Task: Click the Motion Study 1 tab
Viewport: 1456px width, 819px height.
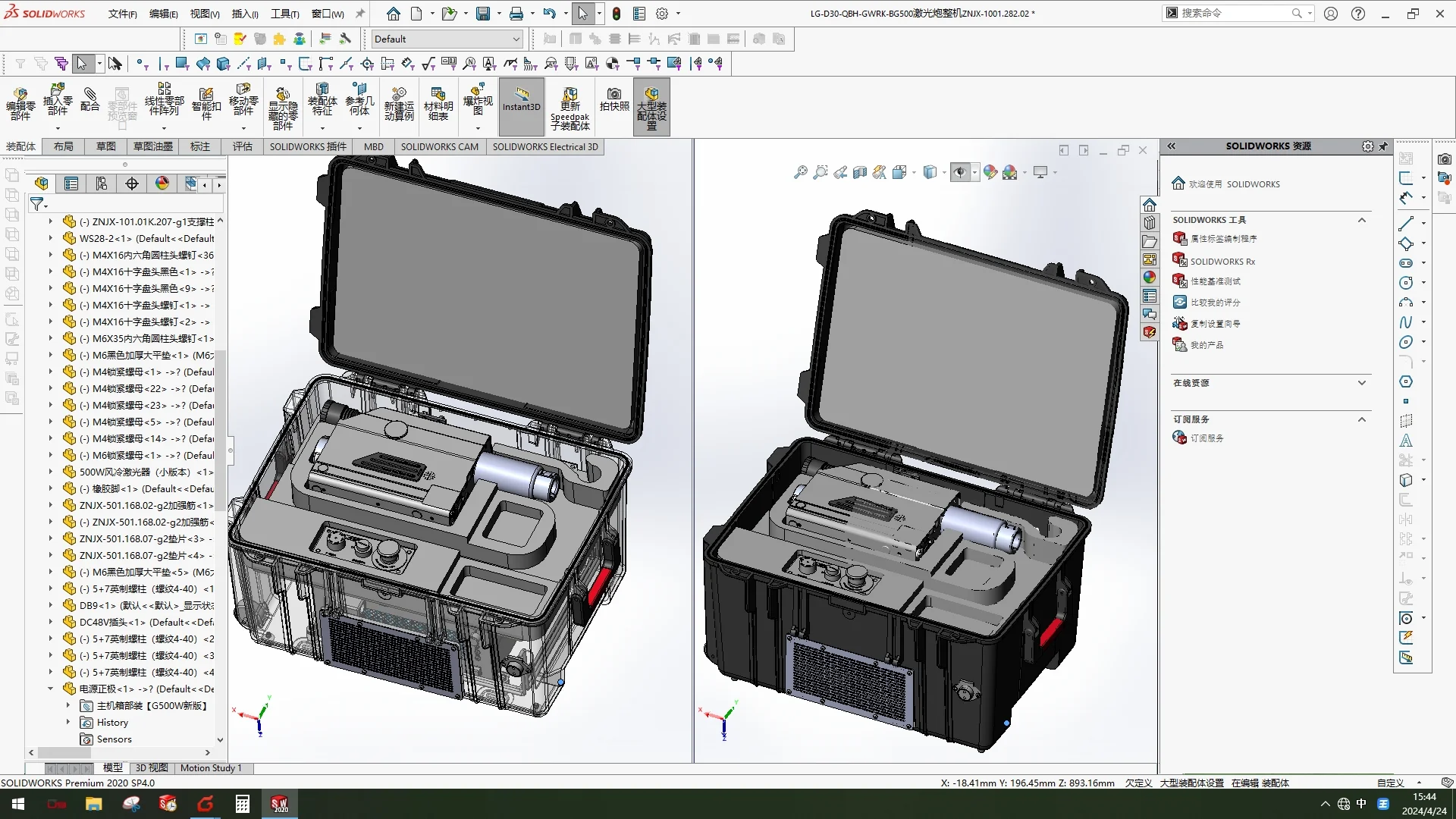Action: pos(211,768)
